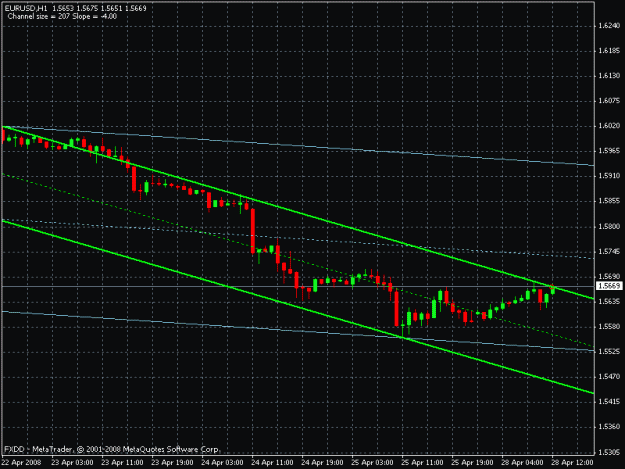This screenshot has width=625, height=469.
Task: Click price level 1.5800 on scale
Action: (x=609, y=226)
